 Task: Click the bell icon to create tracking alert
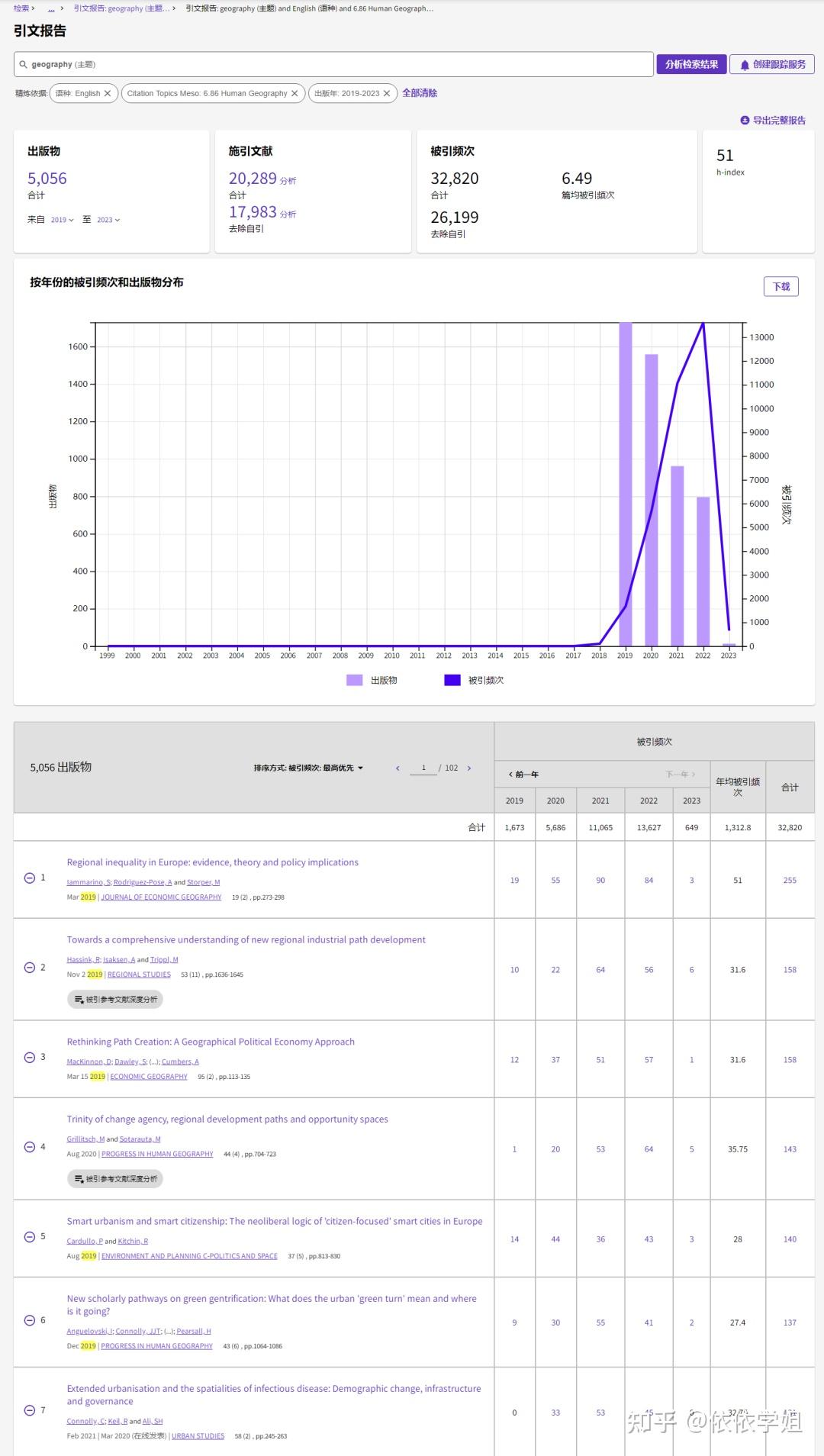[x=745, y=65]
